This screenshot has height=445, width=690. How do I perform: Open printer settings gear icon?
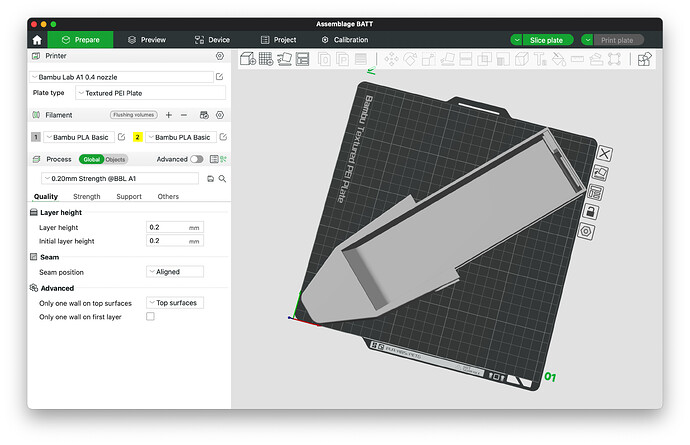pos(220,56)
